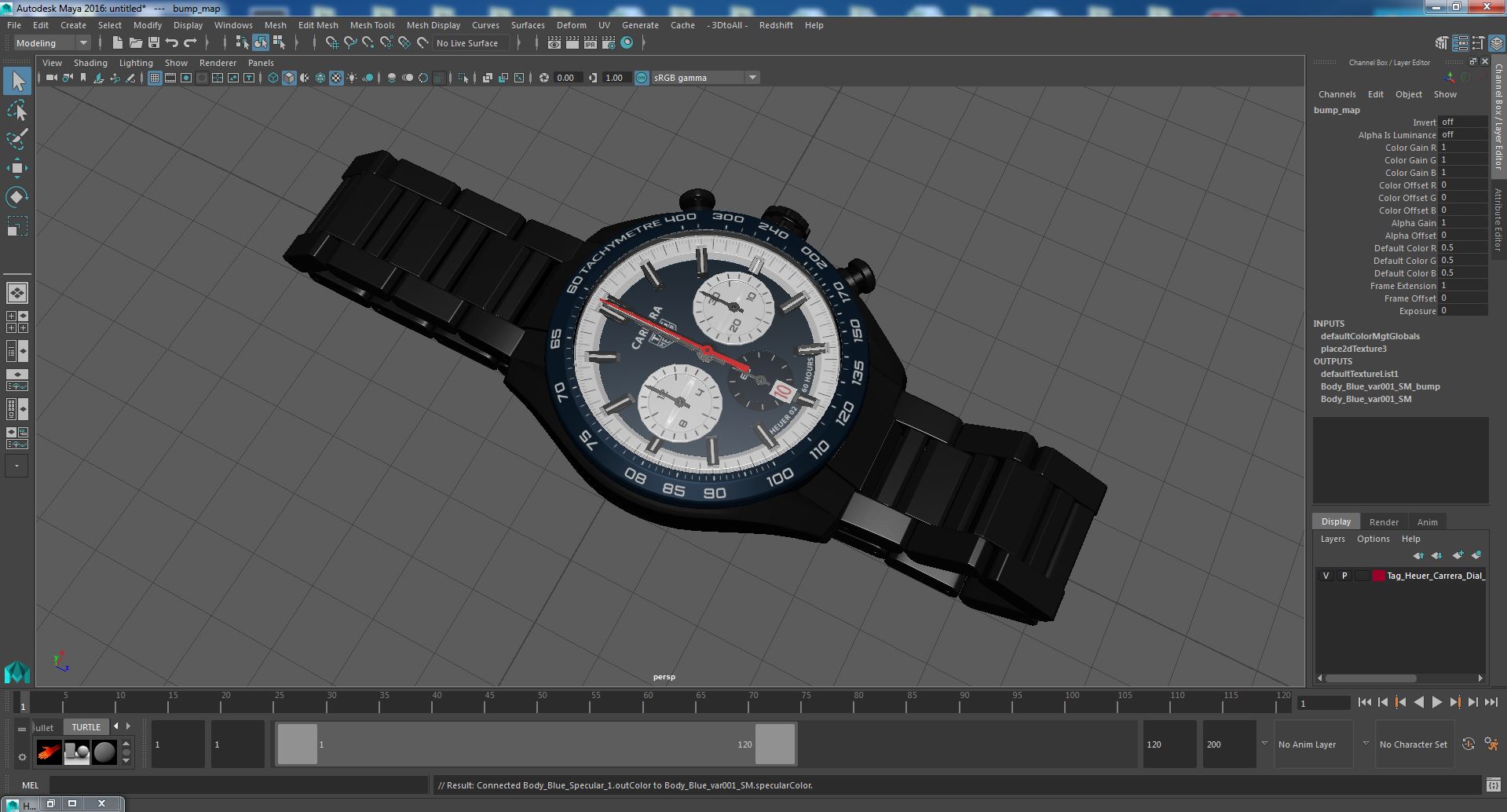Screen dimensions: 1507x812
Task: Open a scene file
Action: point(135,43)
